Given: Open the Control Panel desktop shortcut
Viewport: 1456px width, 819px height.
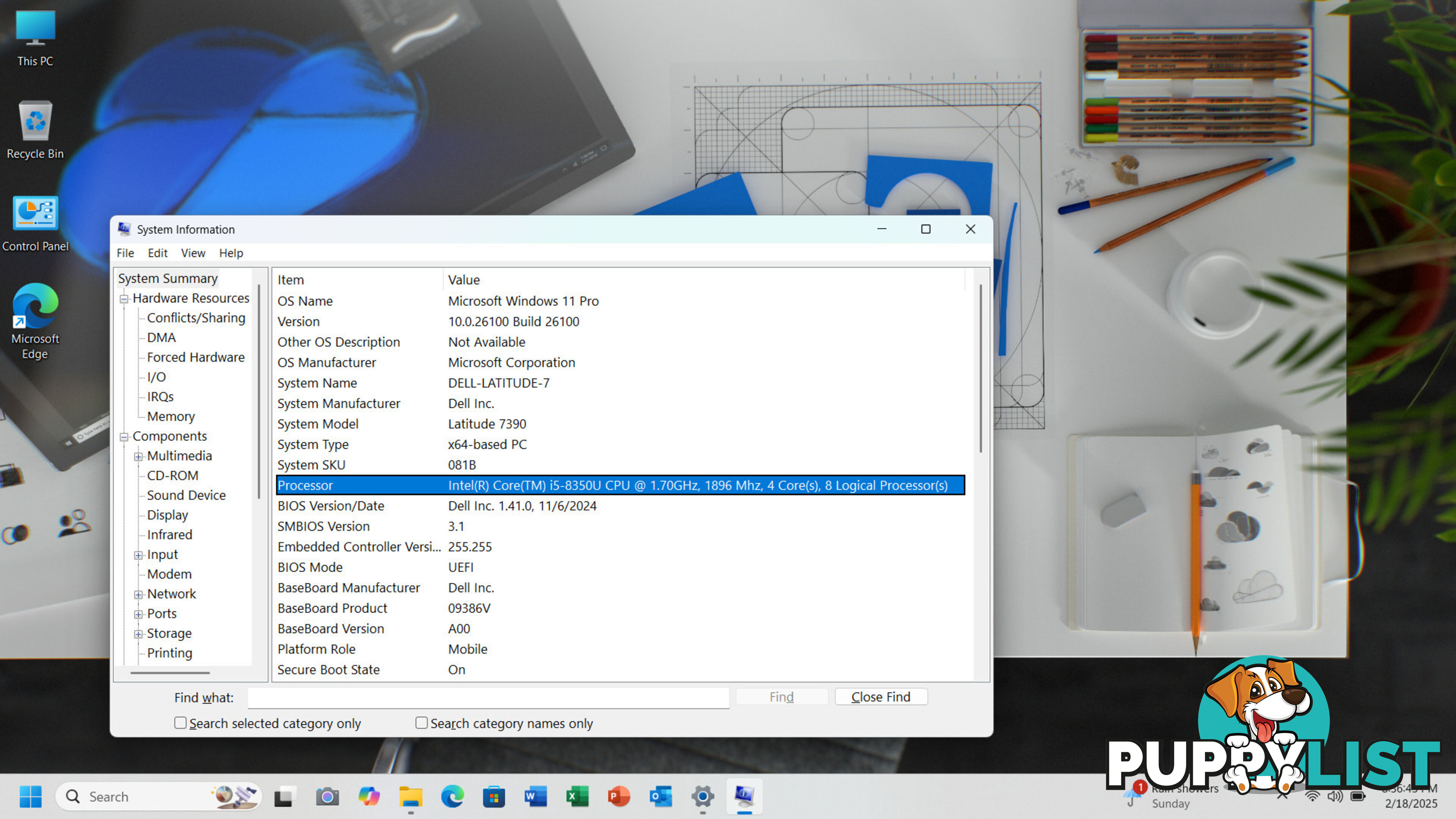Looking at the screenshot, I should click(35, 223).
